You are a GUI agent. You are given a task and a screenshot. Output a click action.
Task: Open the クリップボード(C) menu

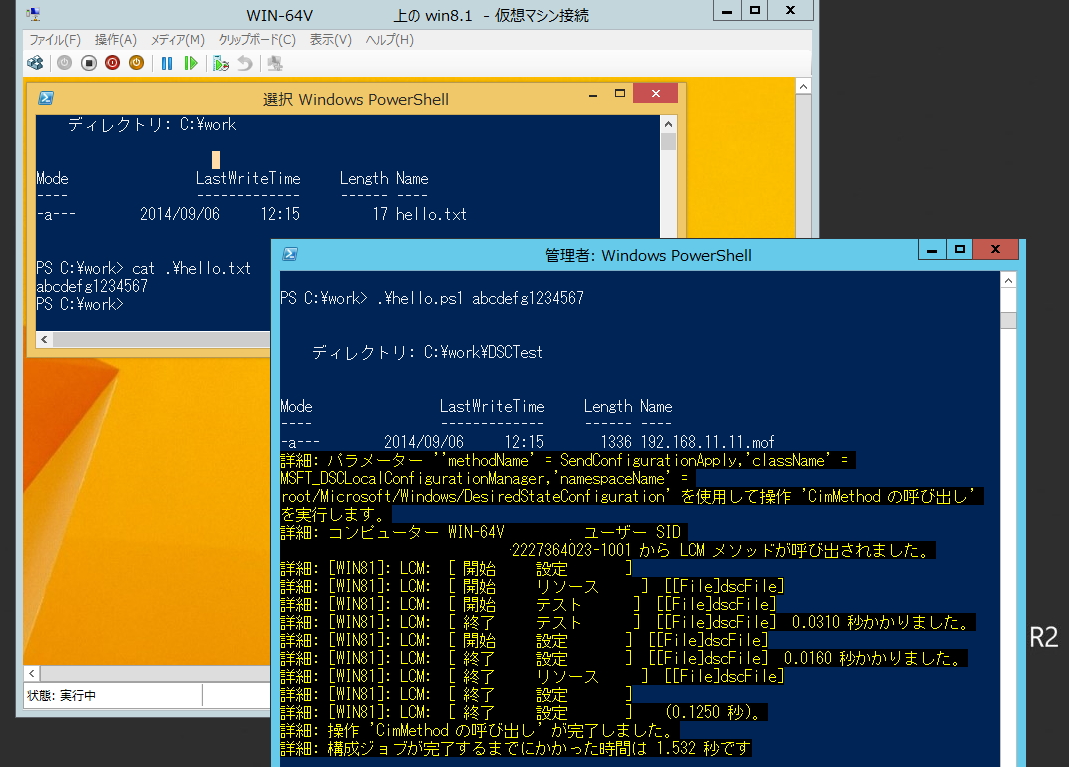[257, 40]
